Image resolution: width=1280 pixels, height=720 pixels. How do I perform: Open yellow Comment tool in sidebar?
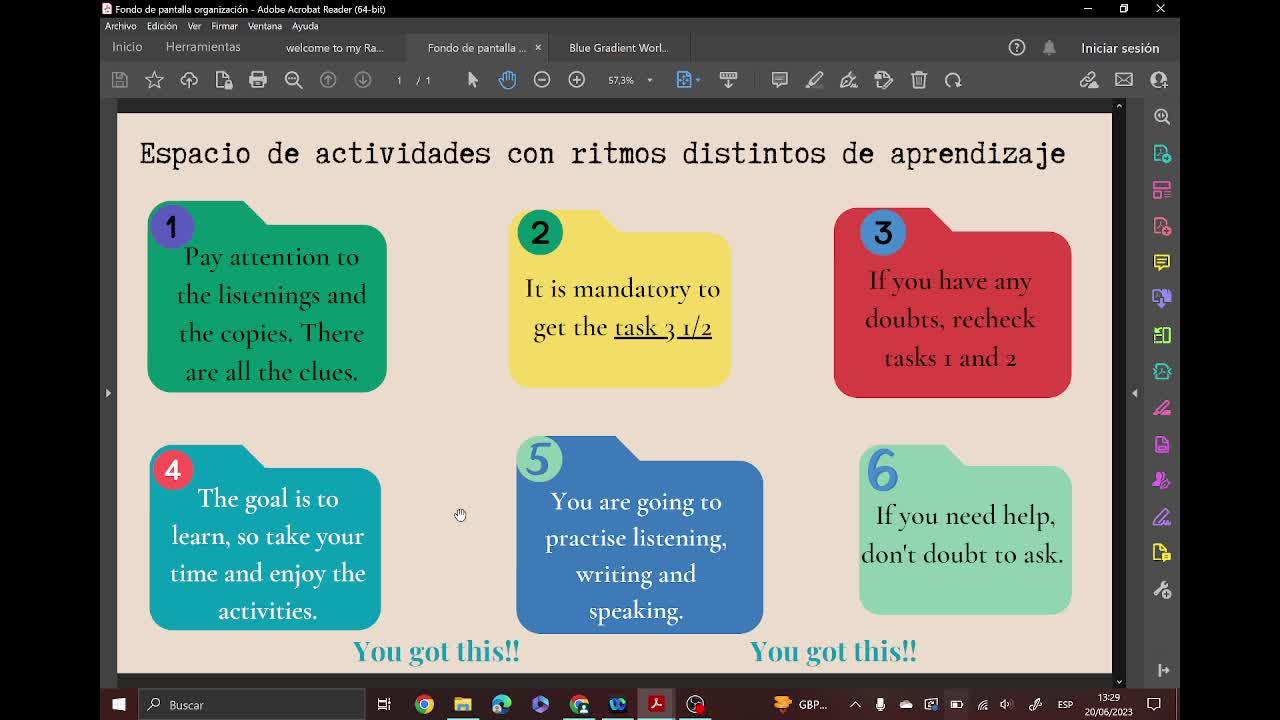pos(1162,262)
